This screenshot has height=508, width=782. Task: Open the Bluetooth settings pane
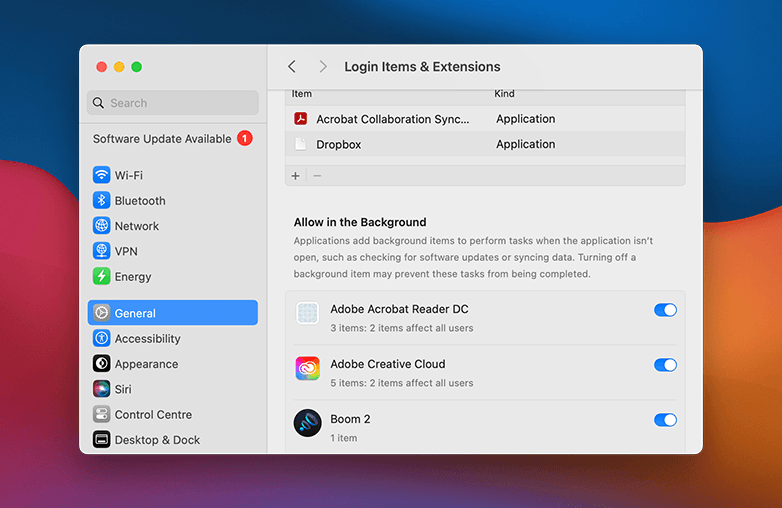[173, 200]
